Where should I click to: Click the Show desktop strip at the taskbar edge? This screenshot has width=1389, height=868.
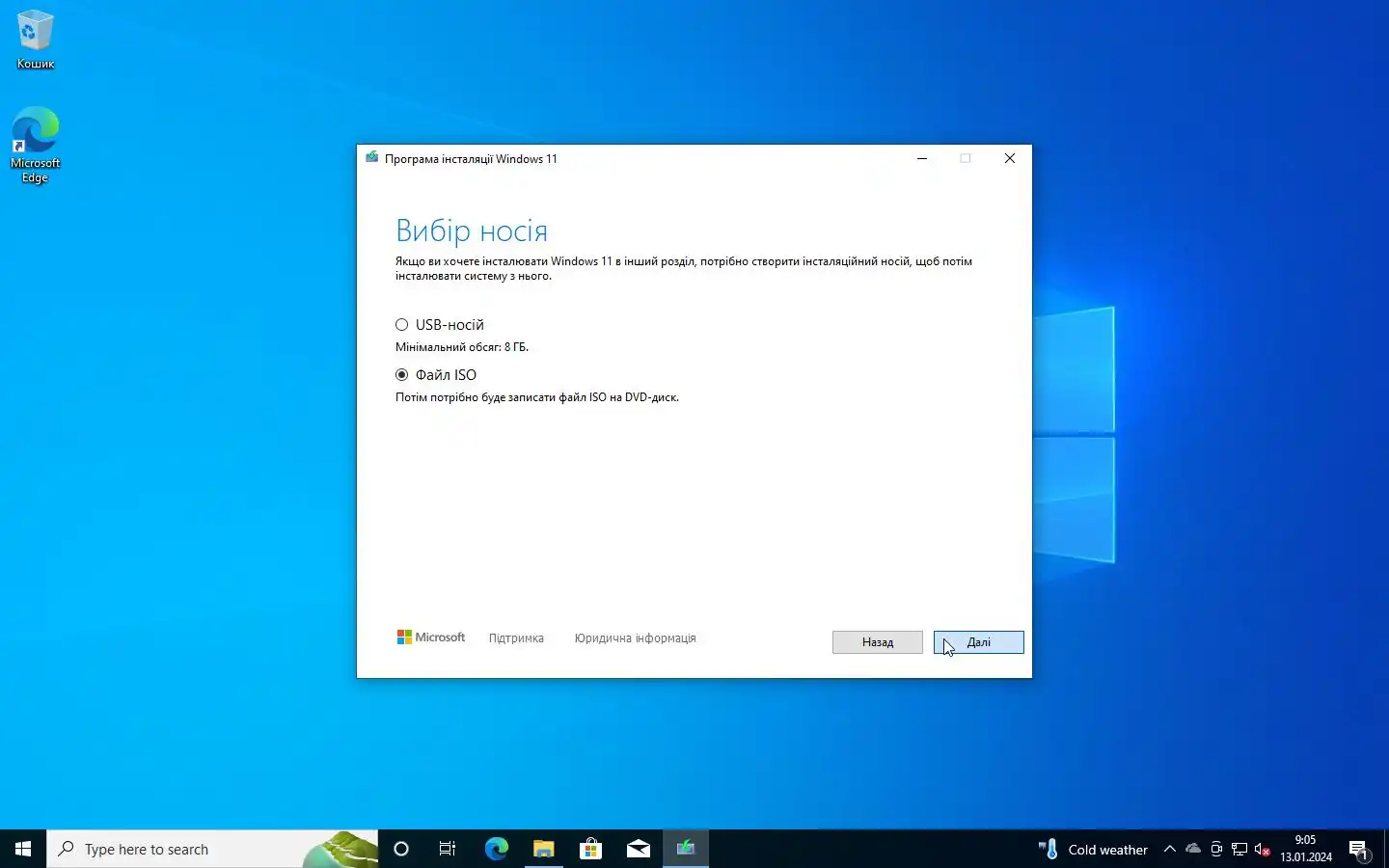pyautogui.click(x=1386, y=849)
